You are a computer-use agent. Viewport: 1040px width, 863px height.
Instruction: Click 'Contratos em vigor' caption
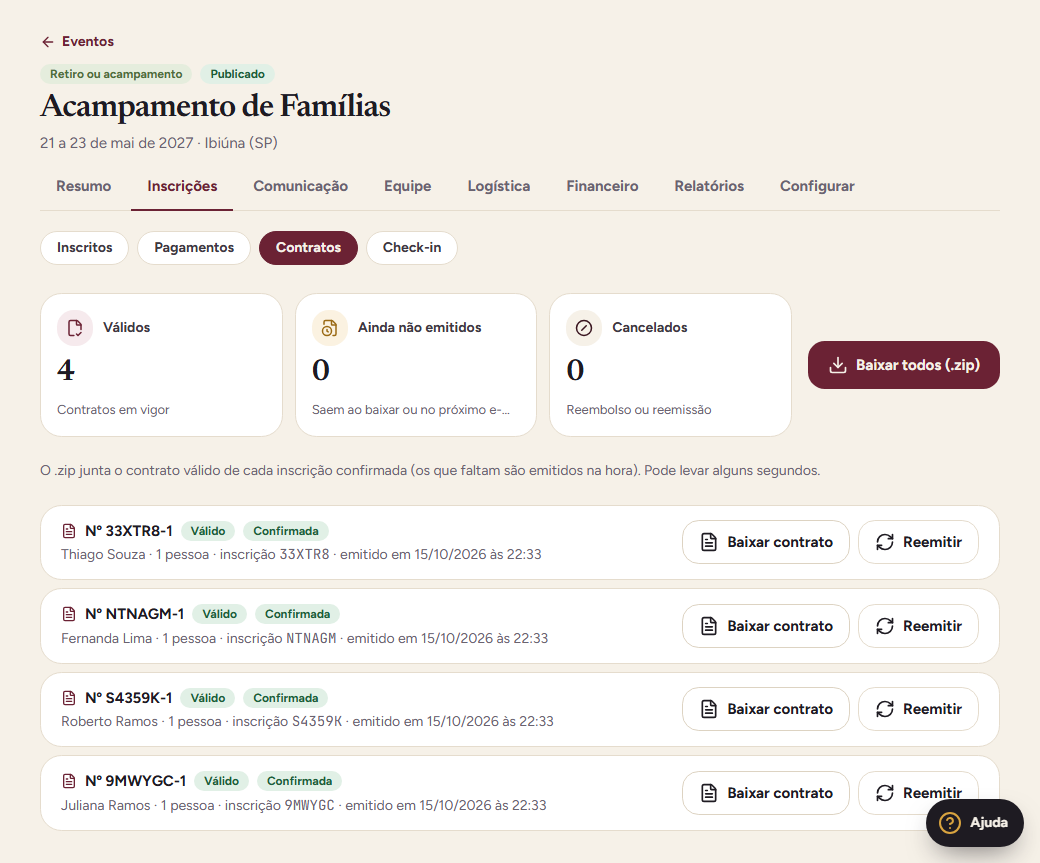pos(113,410)
